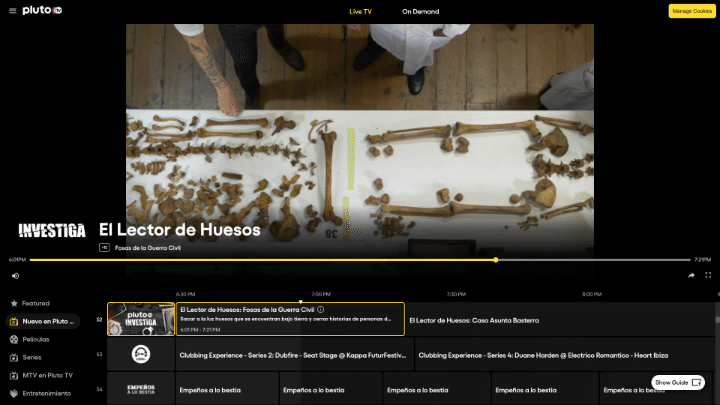Click the rating badge beside Fosas de la Guerra Civil
This screenshot has height=405, width=720.
point(104,248)
